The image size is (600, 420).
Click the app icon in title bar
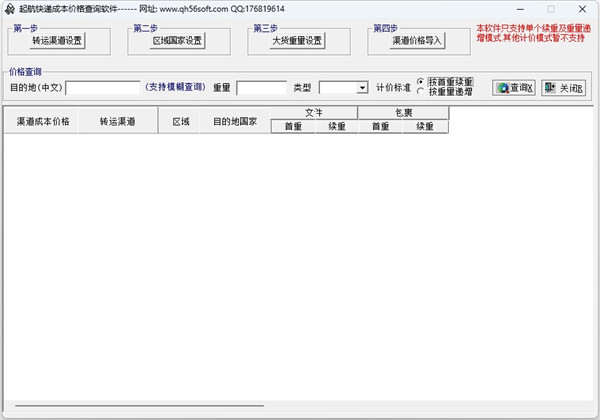pyautogui.click(x=9, y=8)
